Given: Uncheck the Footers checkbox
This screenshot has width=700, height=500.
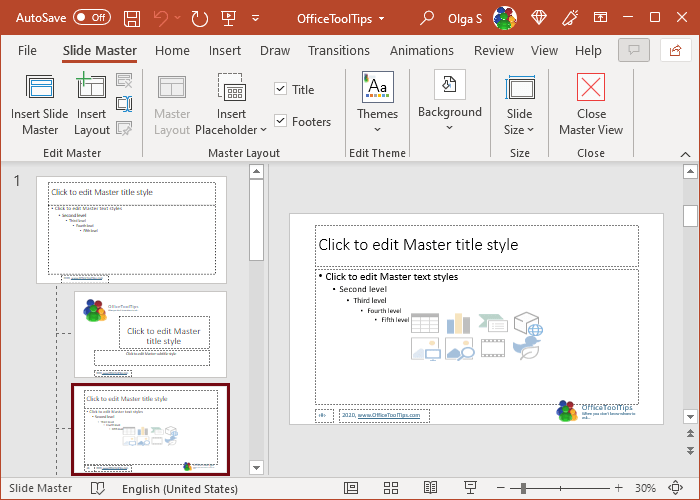Looking at the screenshot, I should tap(280, 121).
